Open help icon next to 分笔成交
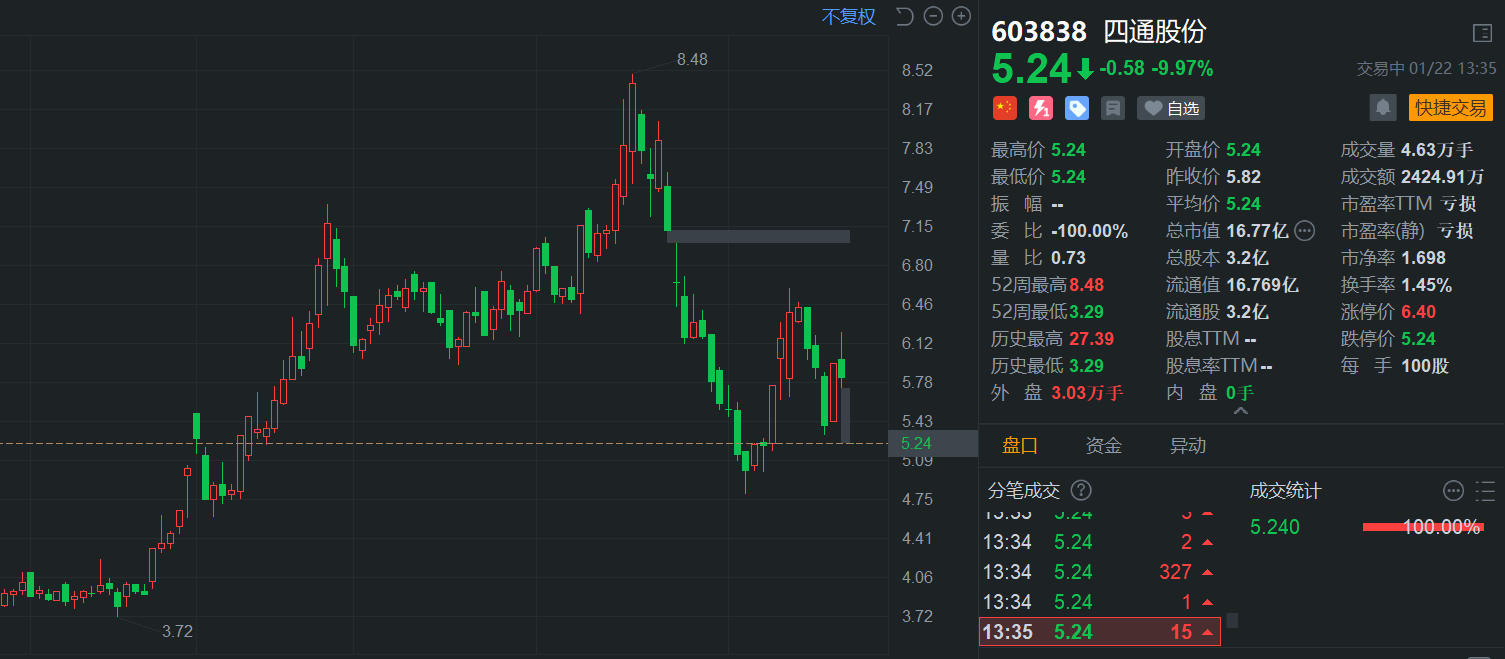This screenshot has width=1505, height=659. [1081, 490]
